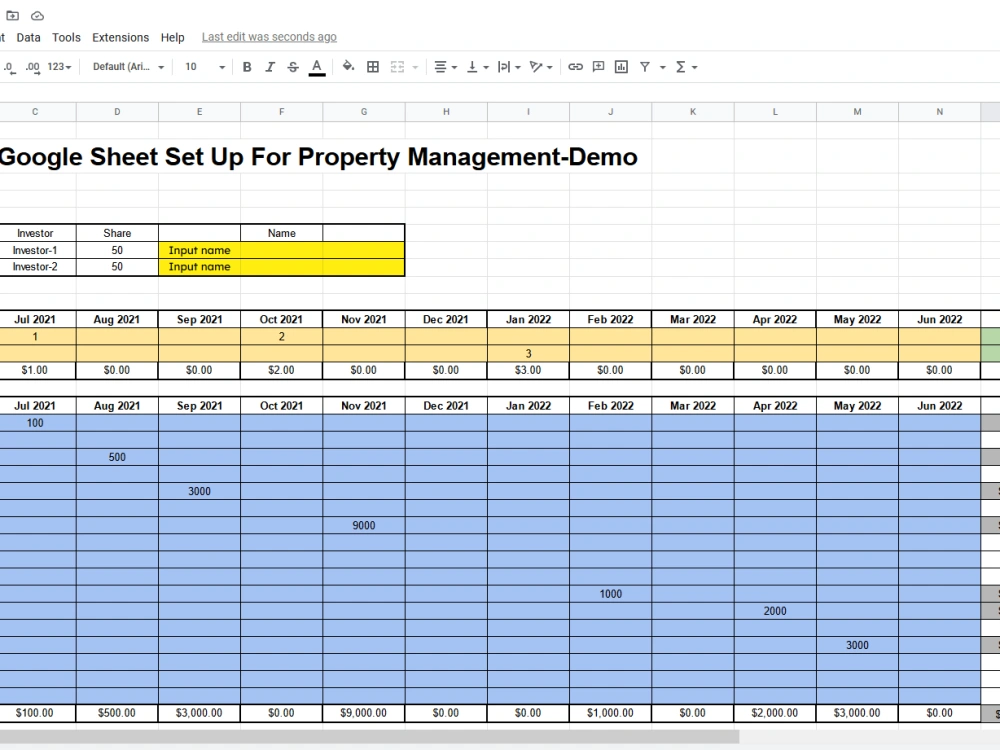Select Jan 2022 header in lower table

[x=528, y=406]
